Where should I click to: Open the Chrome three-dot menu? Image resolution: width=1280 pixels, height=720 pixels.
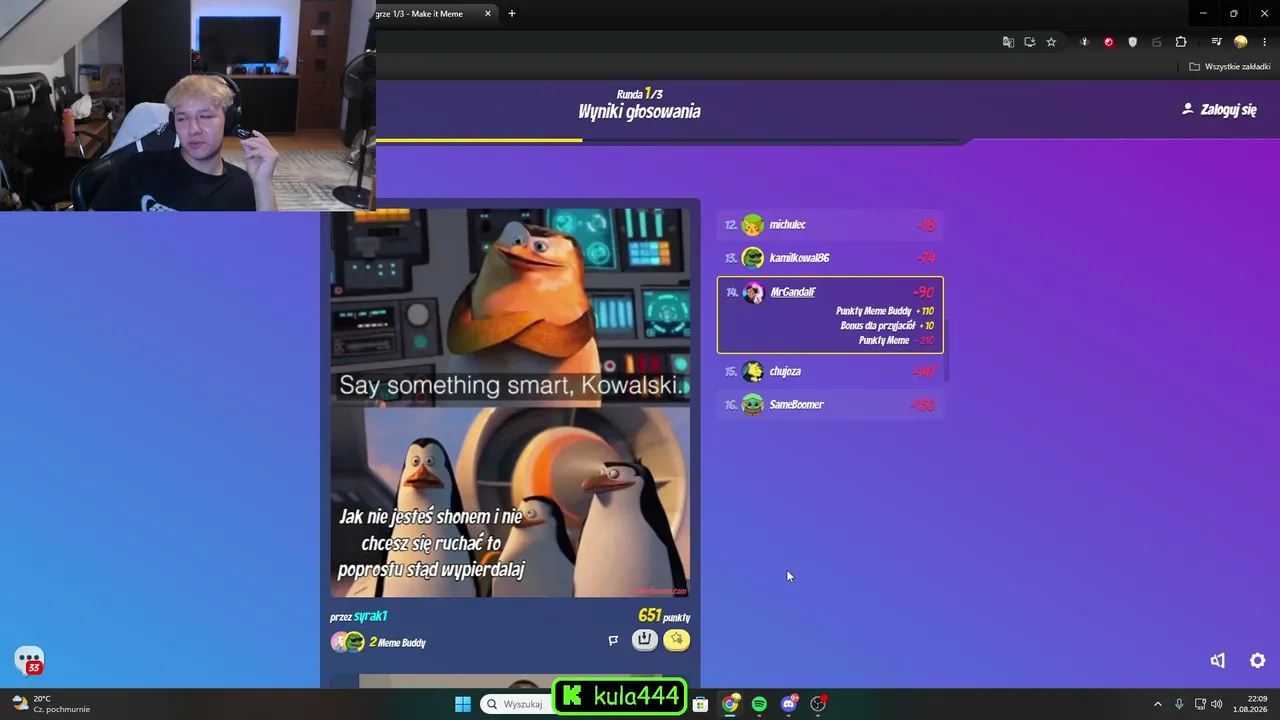1264,42
